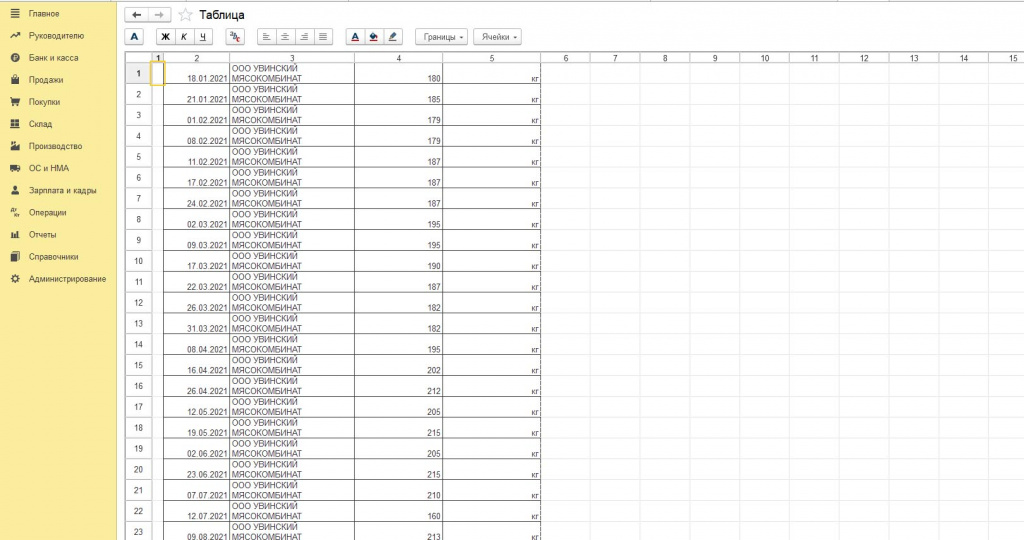Screen dimensions: 1024x540
Task: Click the value 202 in row 15
Action: [x=398, y=366]
